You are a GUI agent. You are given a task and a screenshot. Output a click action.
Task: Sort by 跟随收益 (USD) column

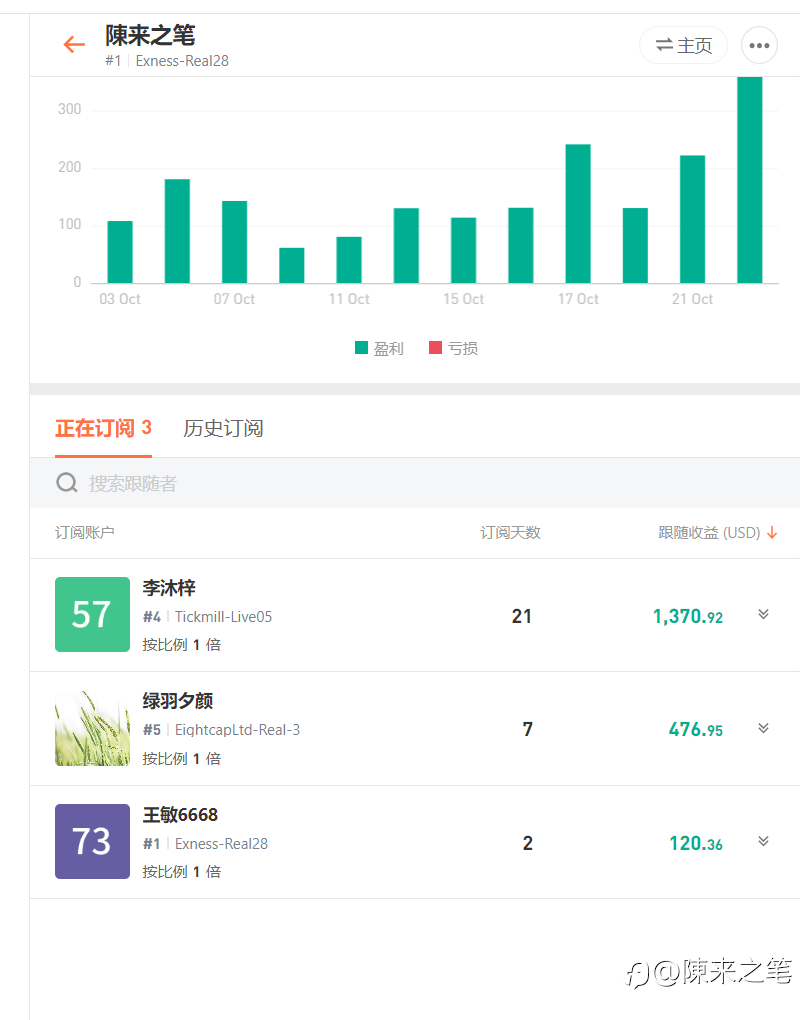[717, 533]
